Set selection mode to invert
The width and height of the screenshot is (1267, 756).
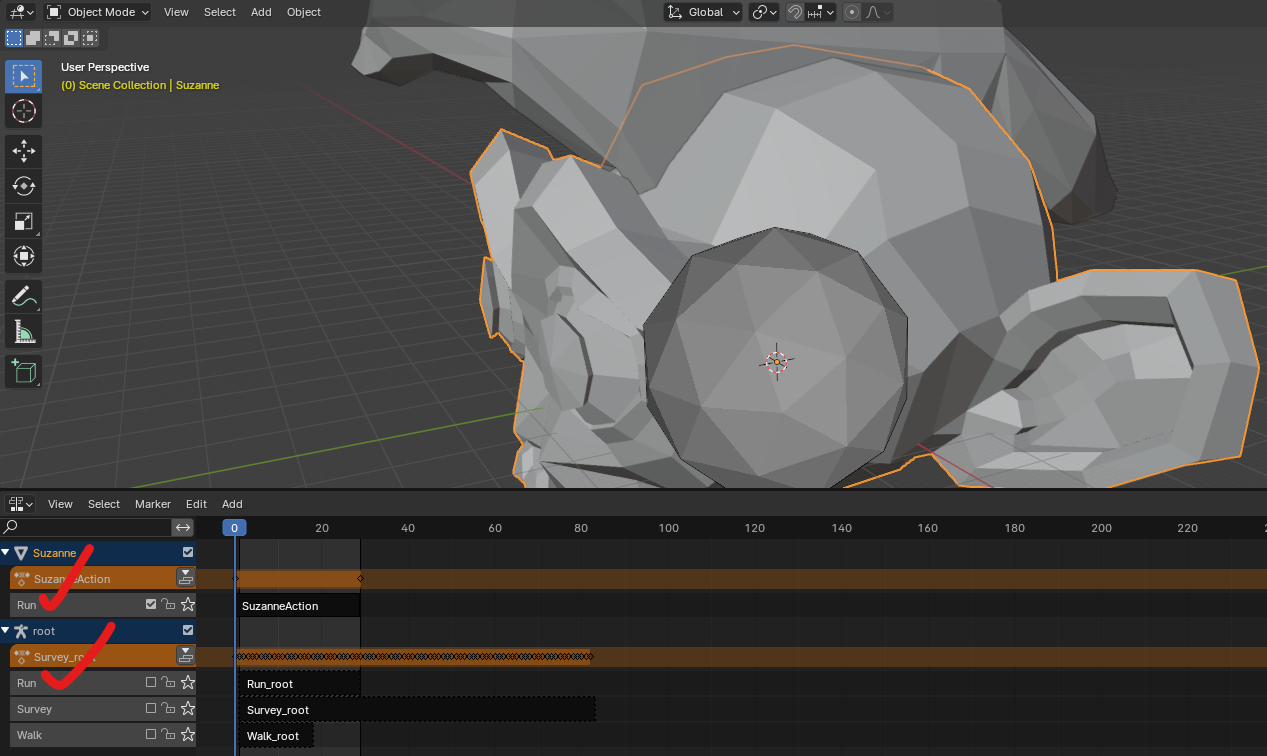71,38
